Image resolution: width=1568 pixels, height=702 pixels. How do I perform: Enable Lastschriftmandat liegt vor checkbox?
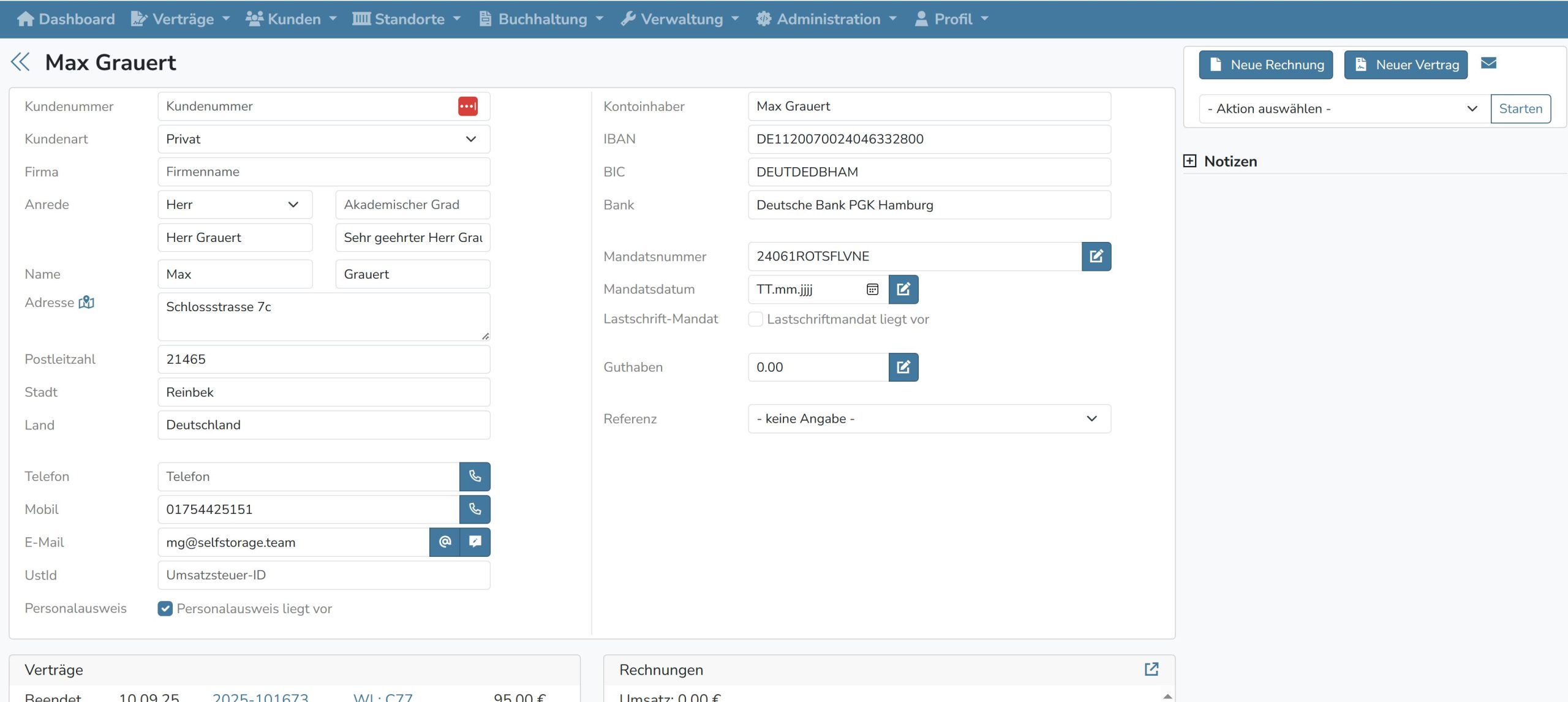coord(756,319)
